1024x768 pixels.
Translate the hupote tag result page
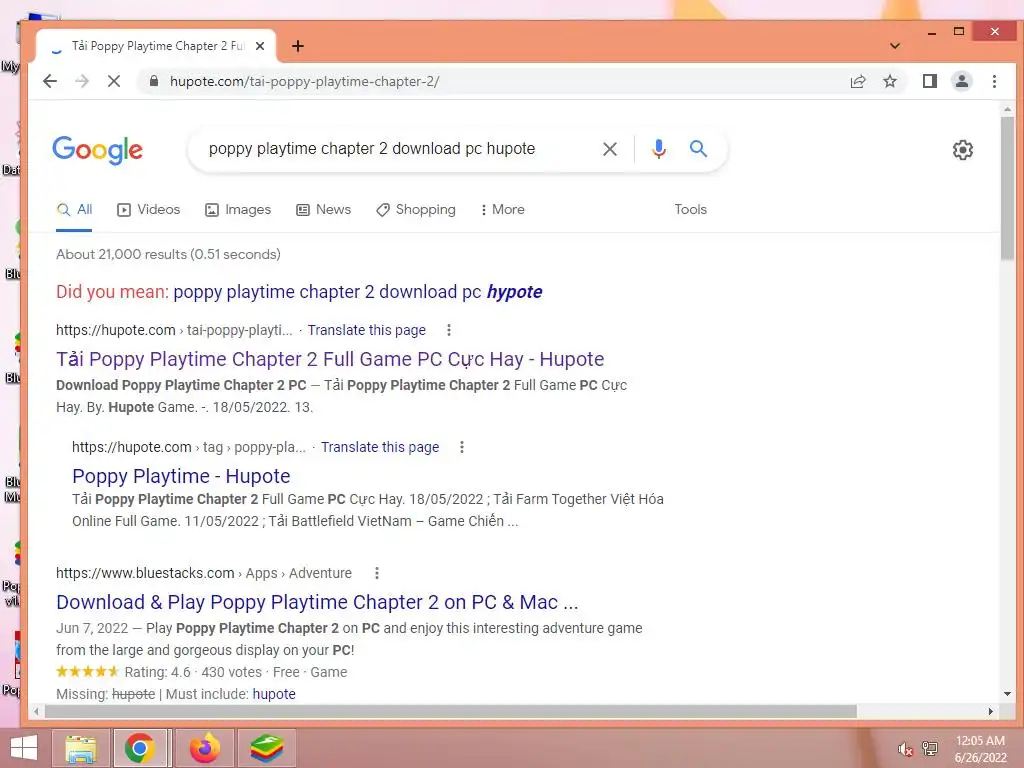pyautogui.click(x=379, y=447)
